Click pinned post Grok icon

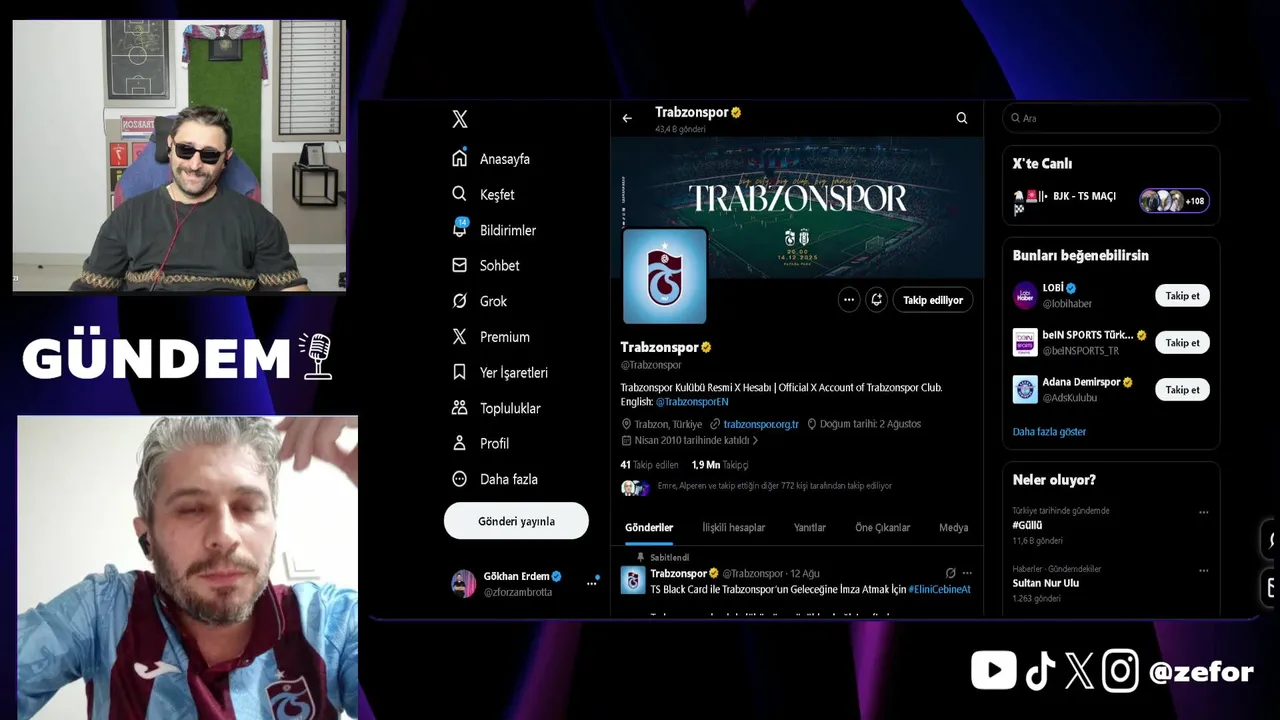click(950, 574)
